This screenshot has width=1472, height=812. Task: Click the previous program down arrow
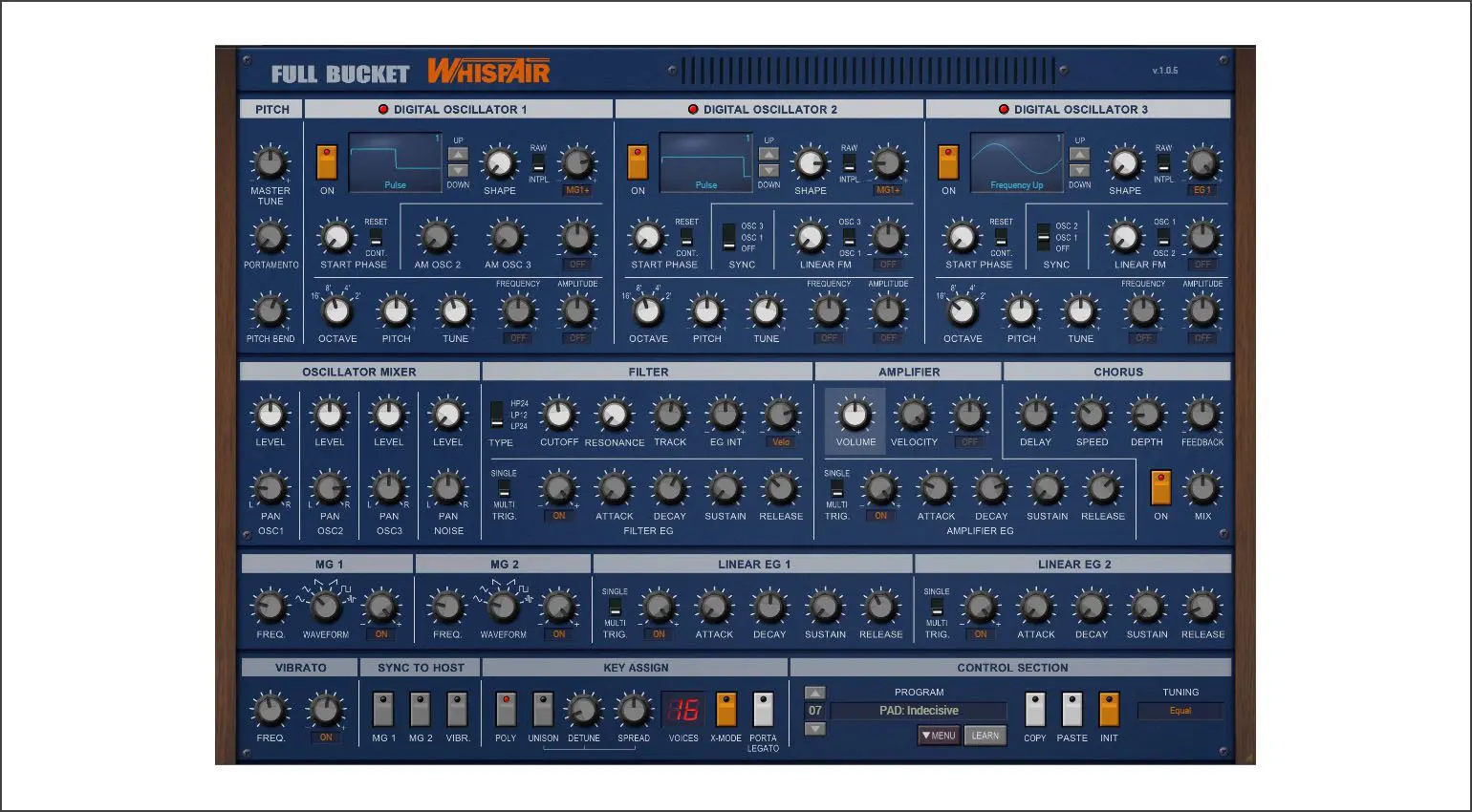click(814, 729)
